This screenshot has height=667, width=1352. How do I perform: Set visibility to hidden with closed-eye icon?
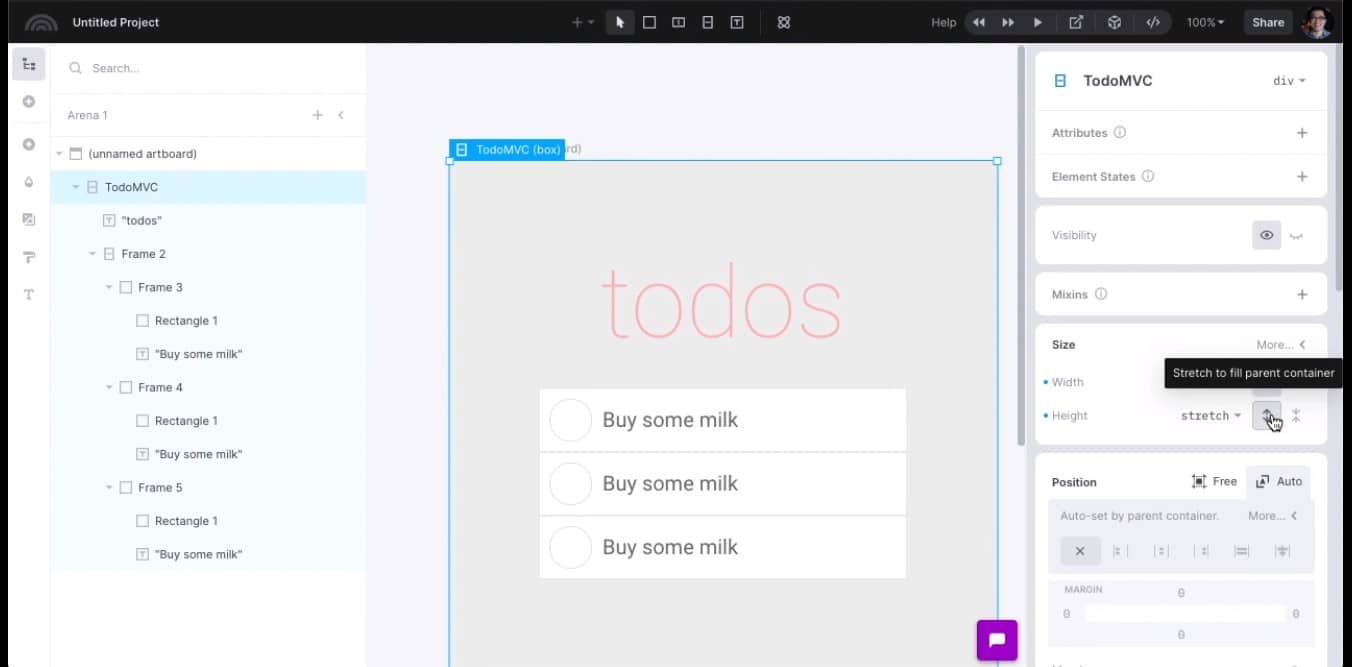tap(1297, 236)
